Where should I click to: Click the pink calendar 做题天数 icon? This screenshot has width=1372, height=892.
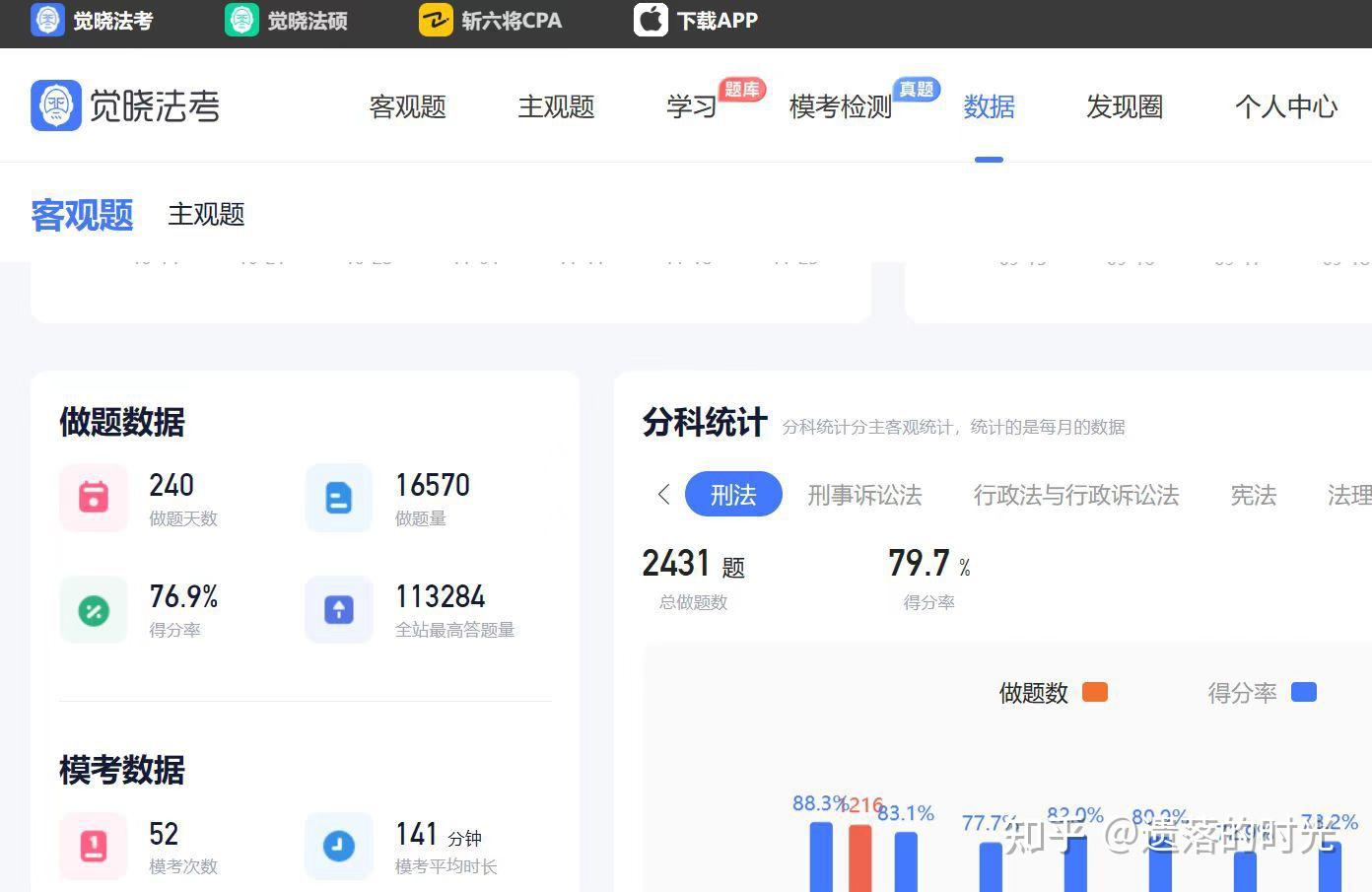pos(94,498)
